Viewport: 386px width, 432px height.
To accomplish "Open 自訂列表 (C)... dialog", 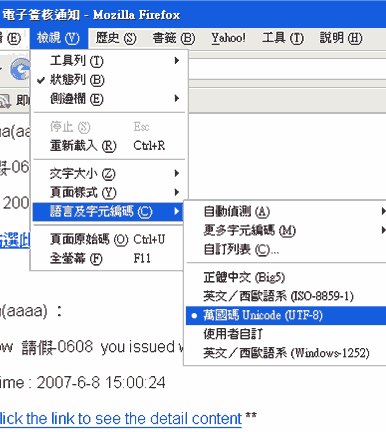I will (x=286, y=249).
